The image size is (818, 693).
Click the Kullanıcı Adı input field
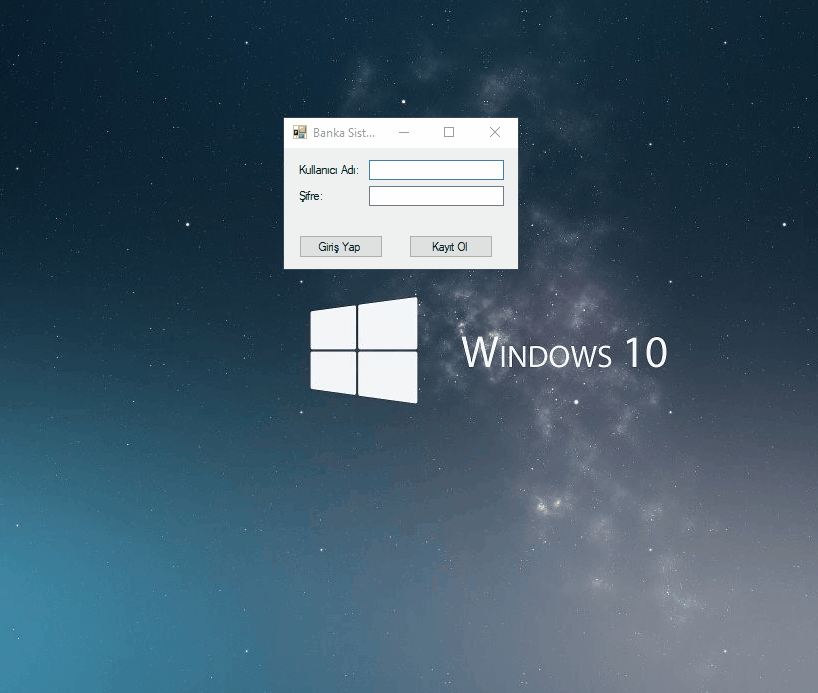436,170
